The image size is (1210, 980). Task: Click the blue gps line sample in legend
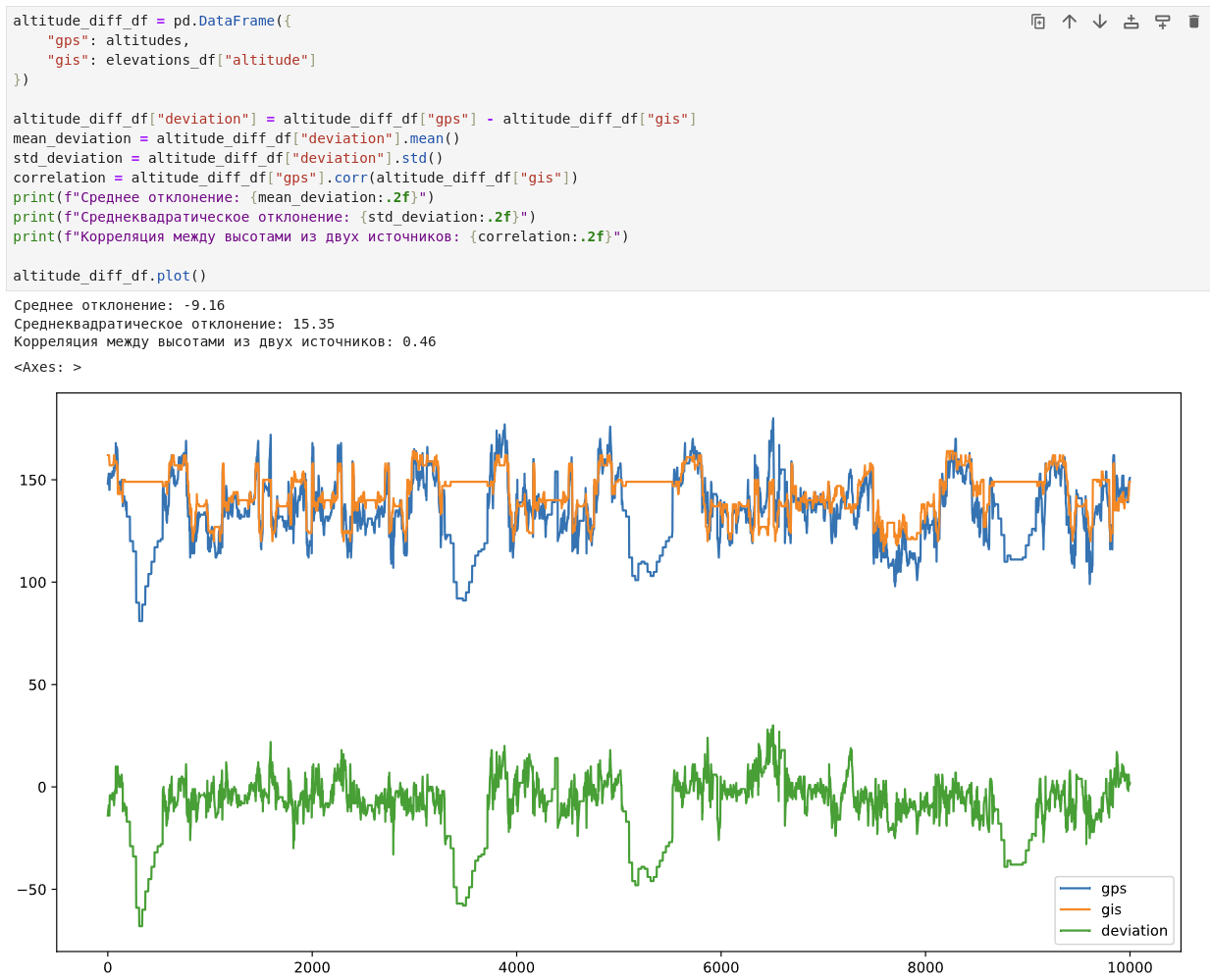(x=1076, y=889)
